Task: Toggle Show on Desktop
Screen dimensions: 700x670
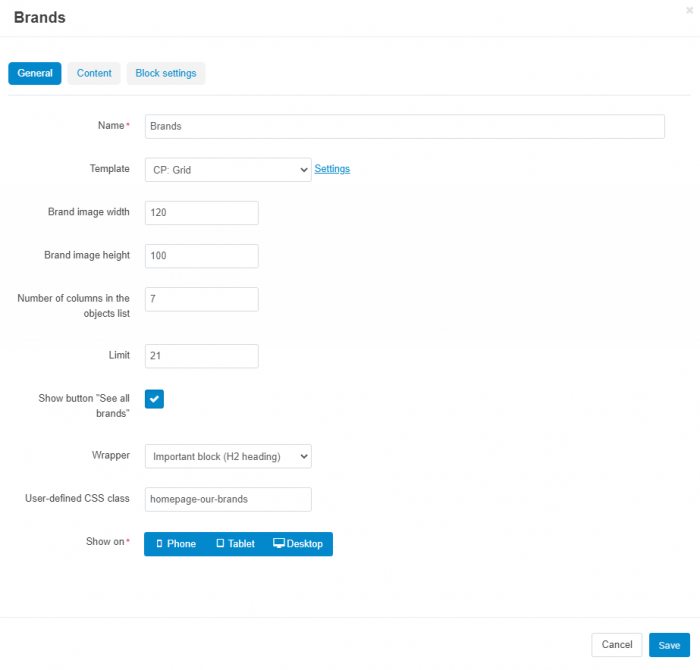Action: pos(298,544)
